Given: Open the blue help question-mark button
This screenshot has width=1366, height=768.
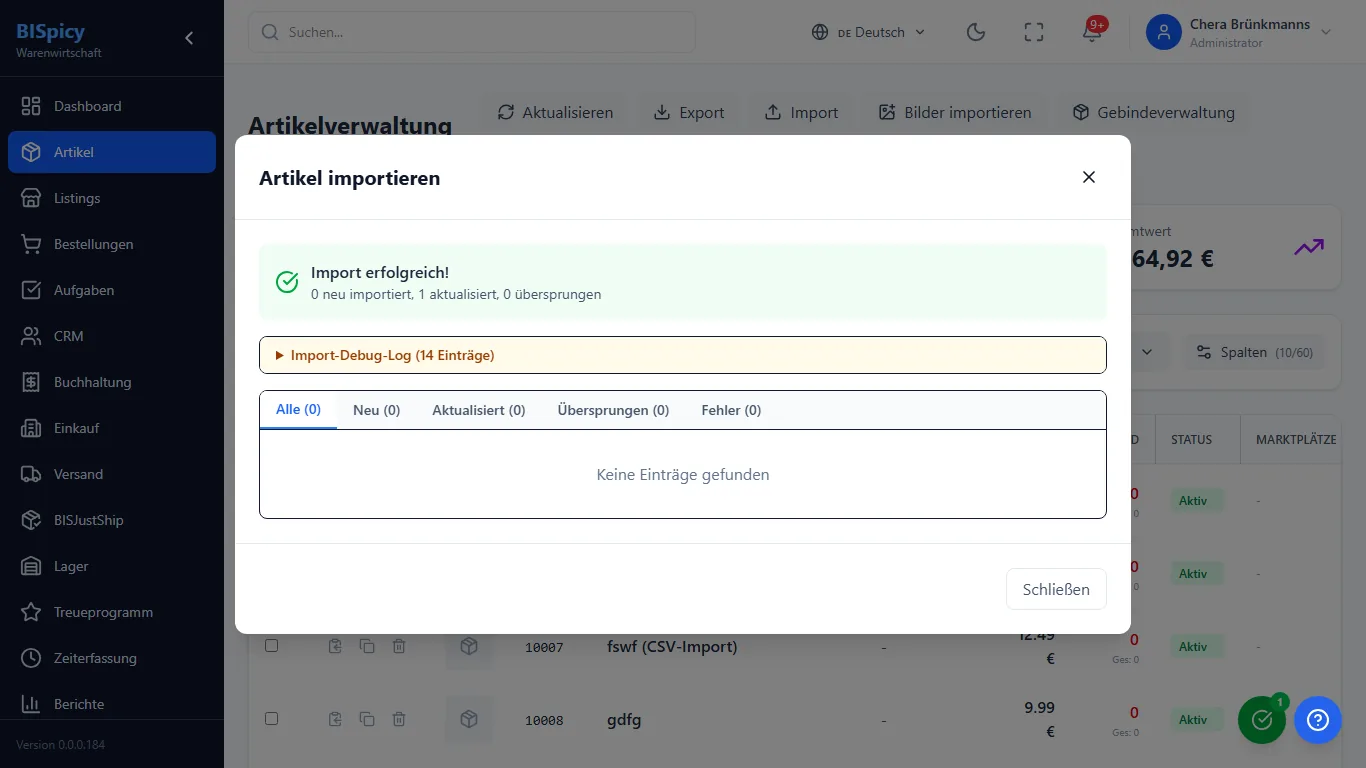Looking at the screenshot, I should (x=1318, y=720).
